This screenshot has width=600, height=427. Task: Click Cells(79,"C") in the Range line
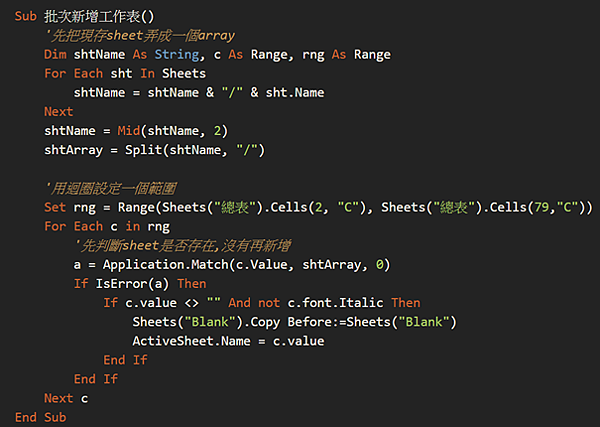tap(542, 207)
